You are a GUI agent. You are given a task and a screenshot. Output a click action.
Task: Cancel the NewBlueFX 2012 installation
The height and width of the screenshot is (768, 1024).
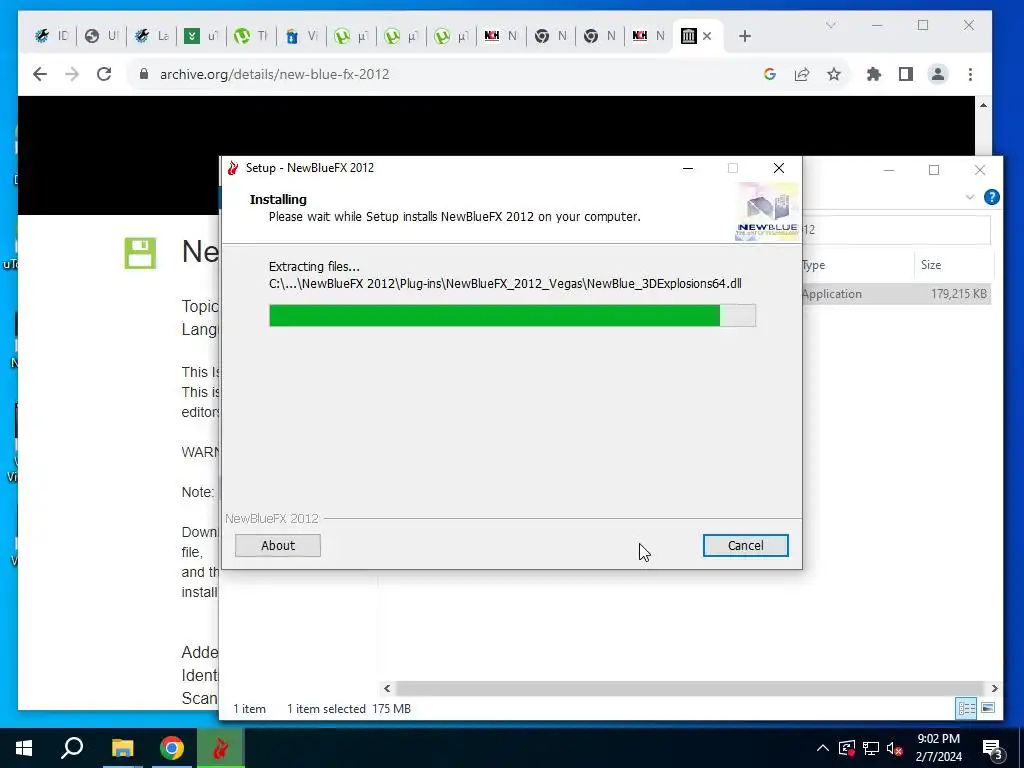(x=745, y=545)
